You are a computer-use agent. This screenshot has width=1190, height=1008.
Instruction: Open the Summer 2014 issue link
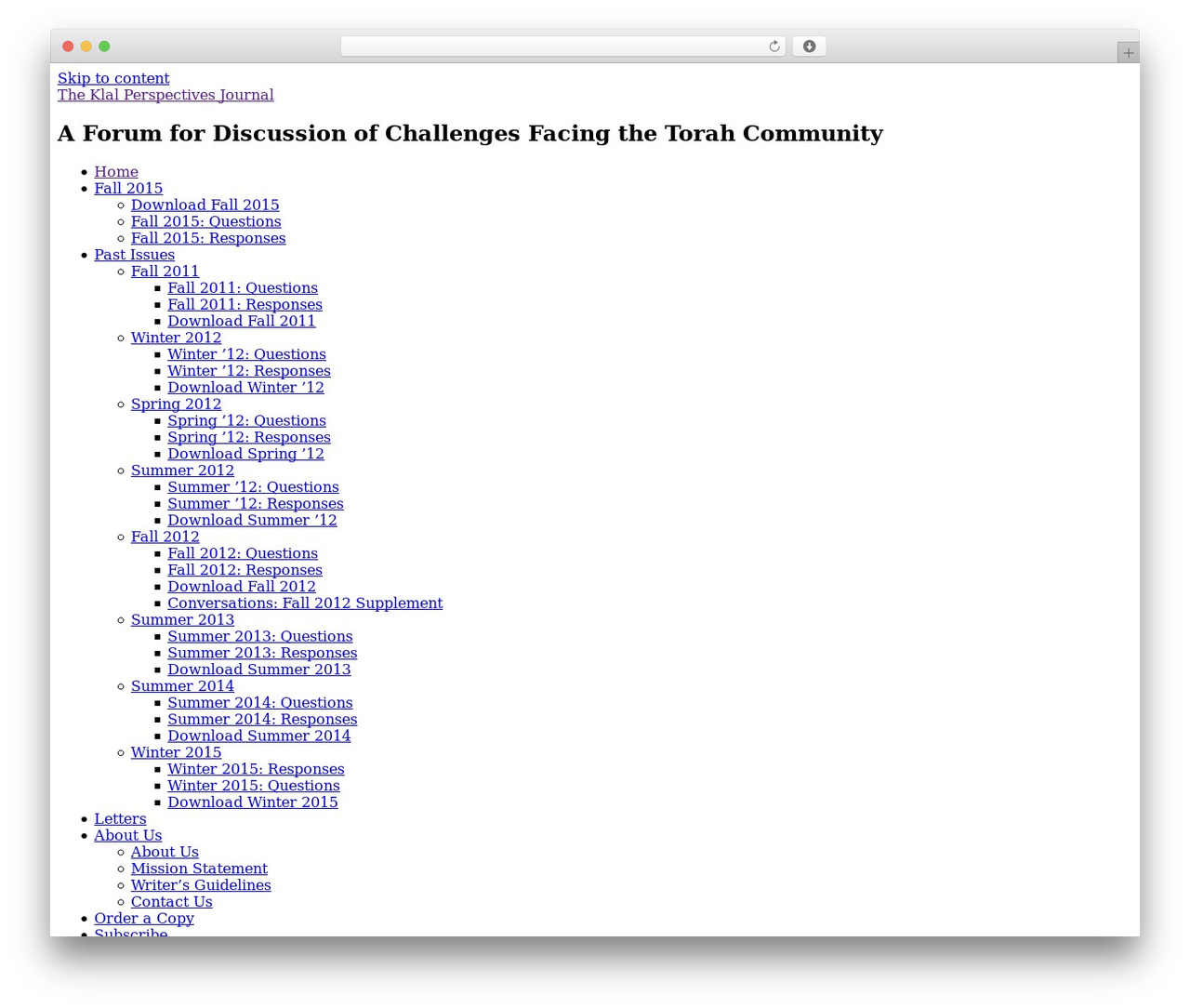tap(183, 687)
